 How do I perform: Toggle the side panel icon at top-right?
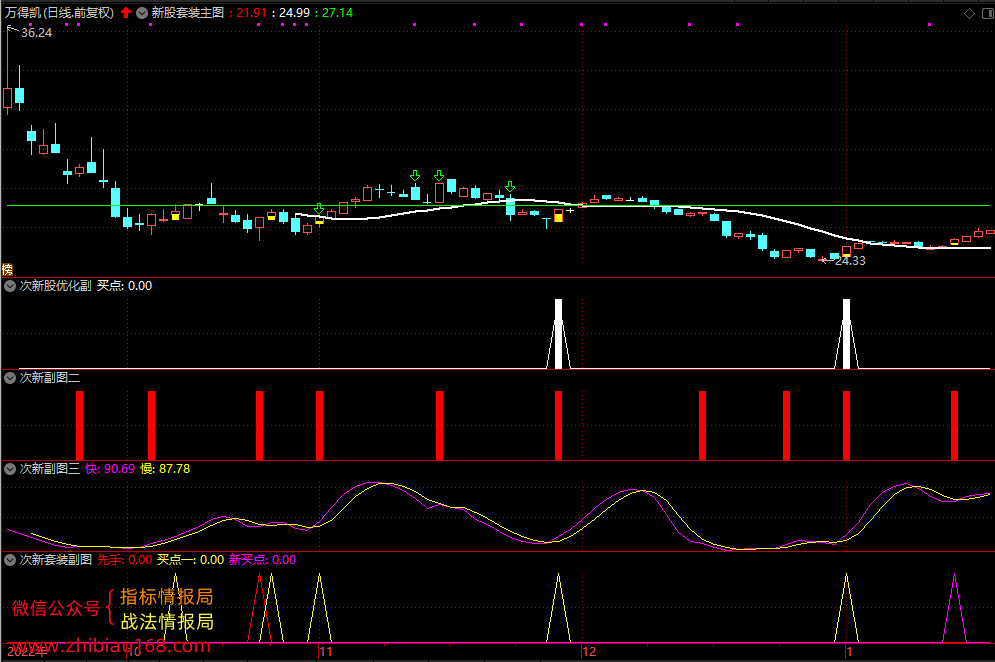988,13
